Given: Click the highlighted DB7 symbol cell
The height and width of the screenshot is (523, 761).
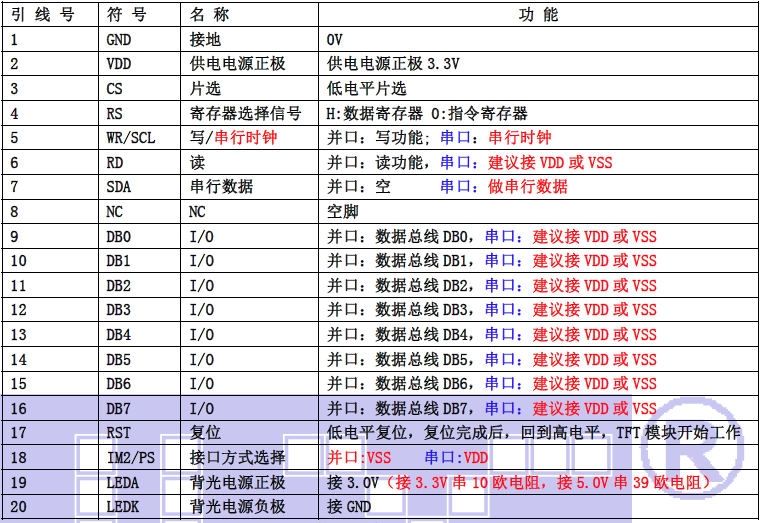Looking at the screenshot, I should (119, 408).
